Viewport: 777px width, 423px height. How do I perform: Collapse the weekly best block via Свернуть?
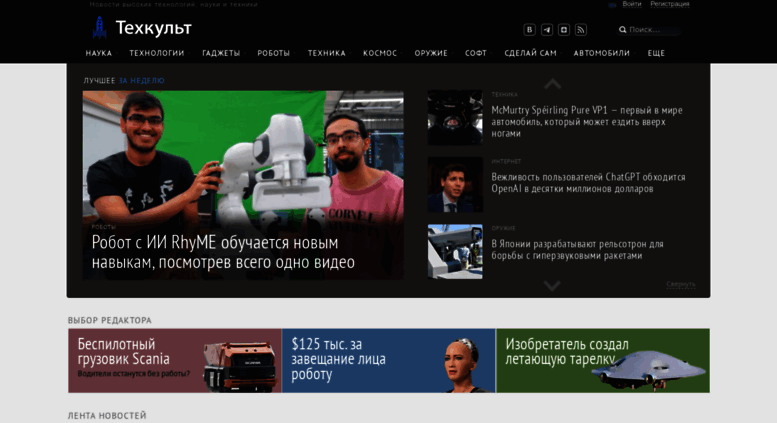680,284
